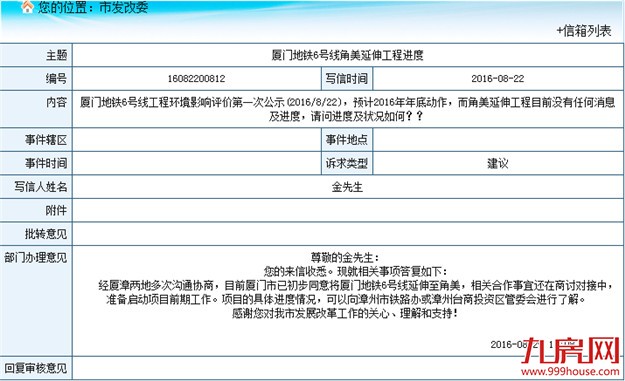Viewport: 625px width, 381px height.
Task: Click the 附件 row label
Action: tap(56, 210)
